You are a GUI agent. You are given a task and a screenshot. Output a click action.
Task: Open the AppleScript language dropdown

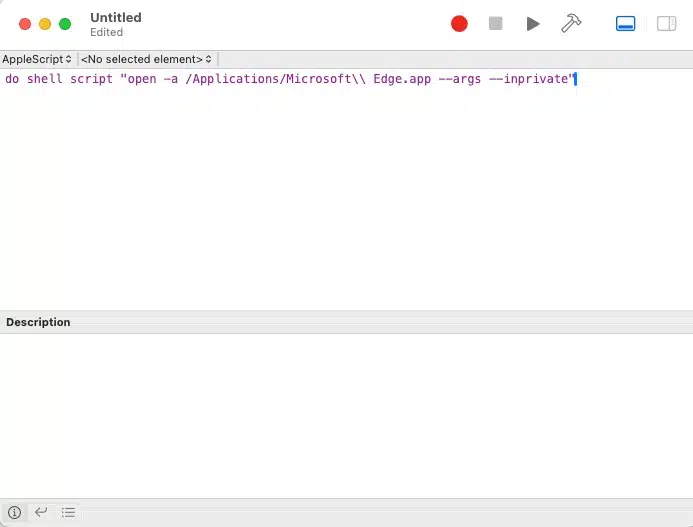tap(37, 59)
